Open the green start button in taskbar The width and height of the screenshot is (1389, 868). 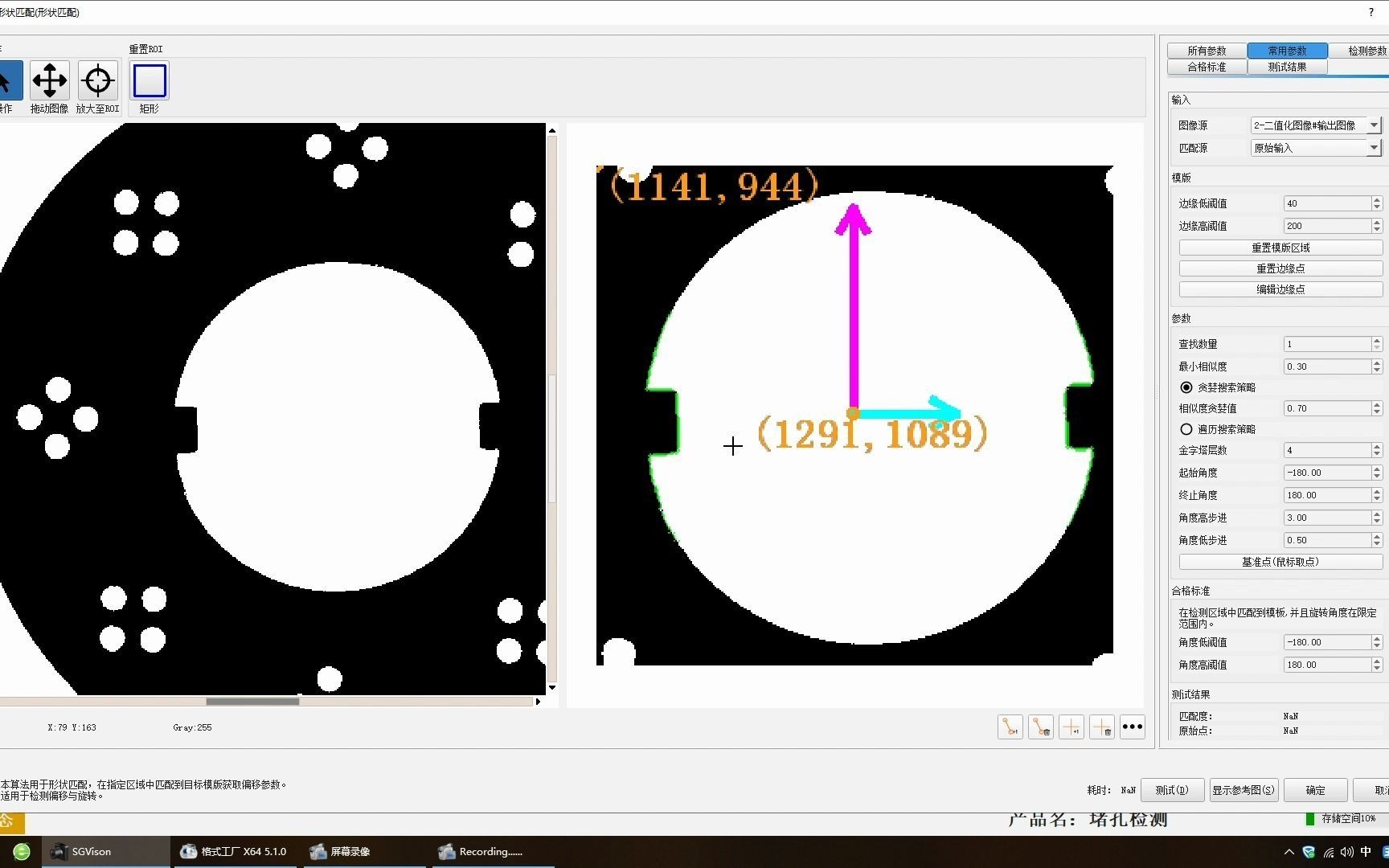coord(22,852)
